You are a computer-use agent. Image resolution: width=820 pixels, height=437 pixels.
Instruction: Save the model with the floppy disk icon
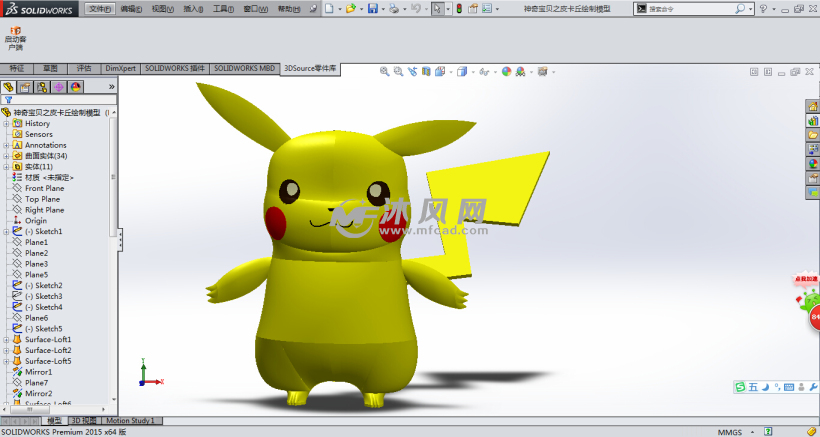tap(373, 8)
